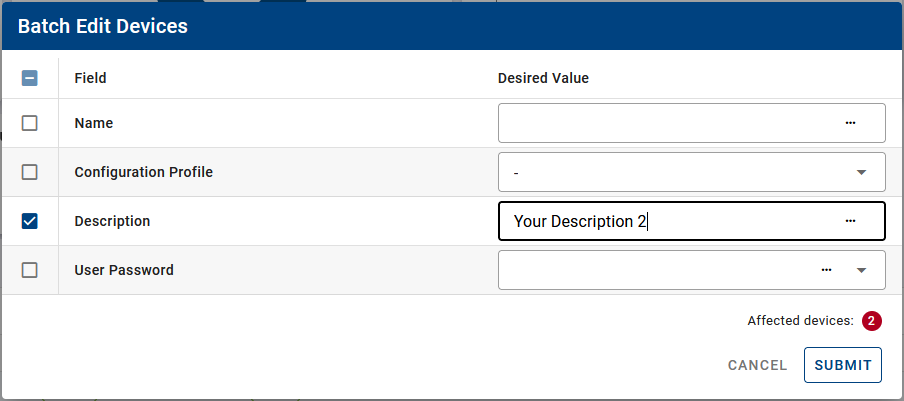Check the Configuration Profile checkbox
Image resolution: width=904 pixels, height=401 pixels.
(x=30, y=172)
